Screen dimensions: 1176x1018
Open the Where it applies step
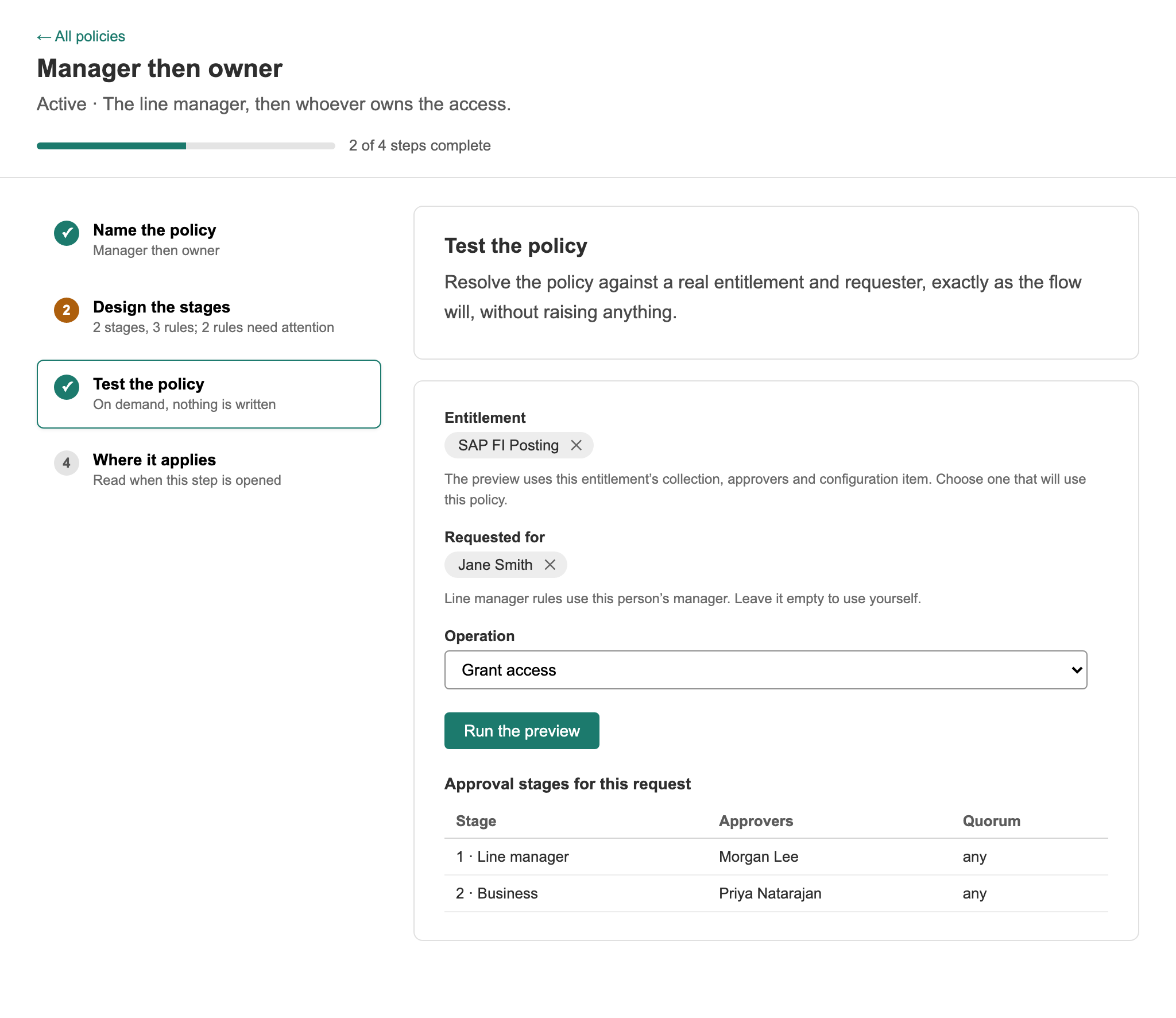[209, 470]
